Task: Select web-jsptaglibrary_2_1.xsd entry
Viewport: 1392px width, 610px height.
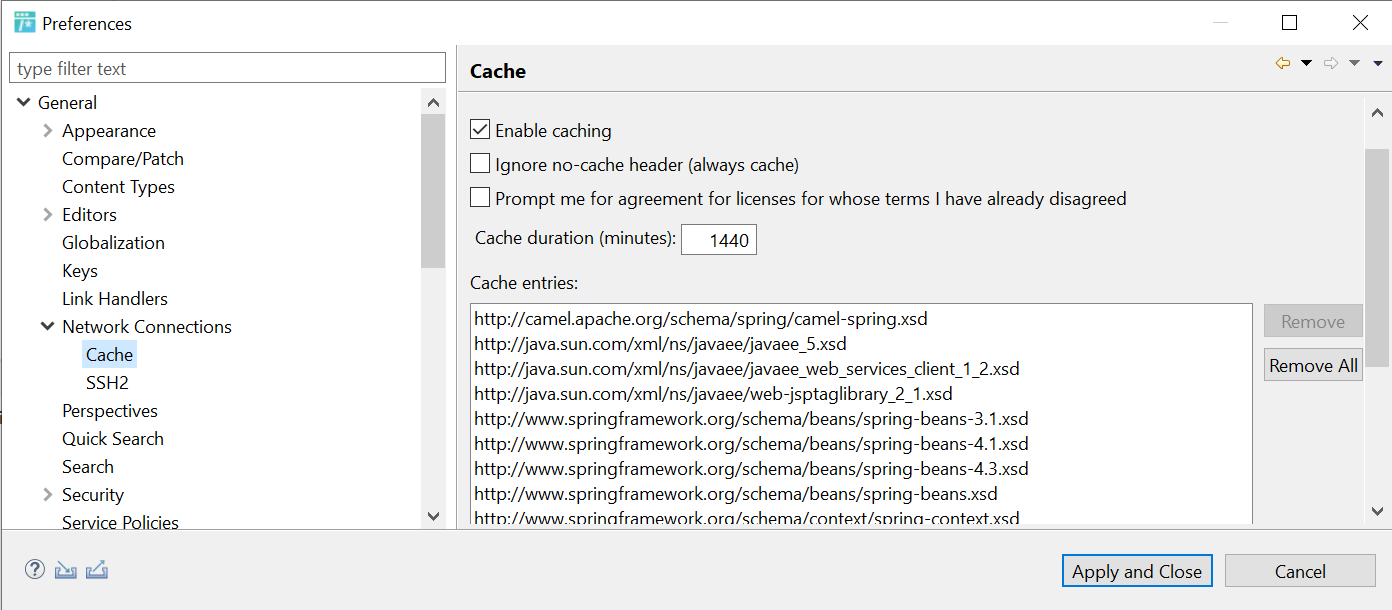Action: (x=713, y=394)
